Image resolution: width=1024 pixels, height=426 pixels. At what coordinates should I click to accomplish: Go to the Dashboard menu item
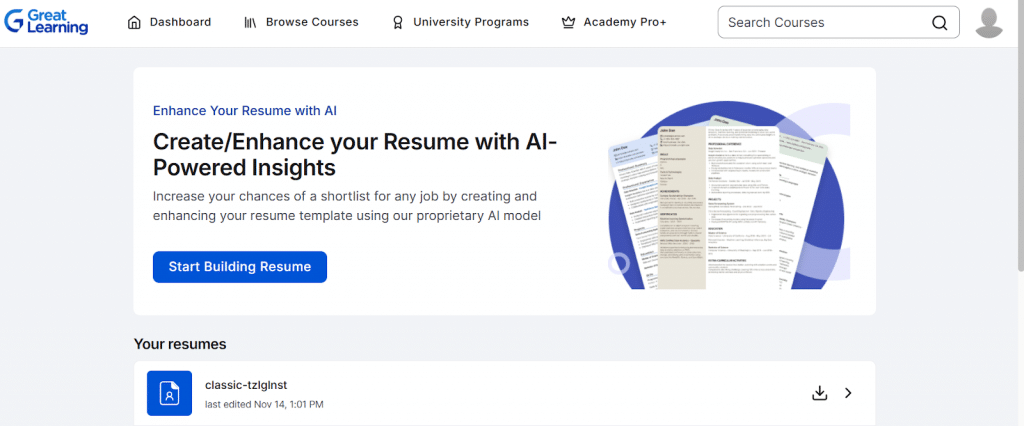180,22
